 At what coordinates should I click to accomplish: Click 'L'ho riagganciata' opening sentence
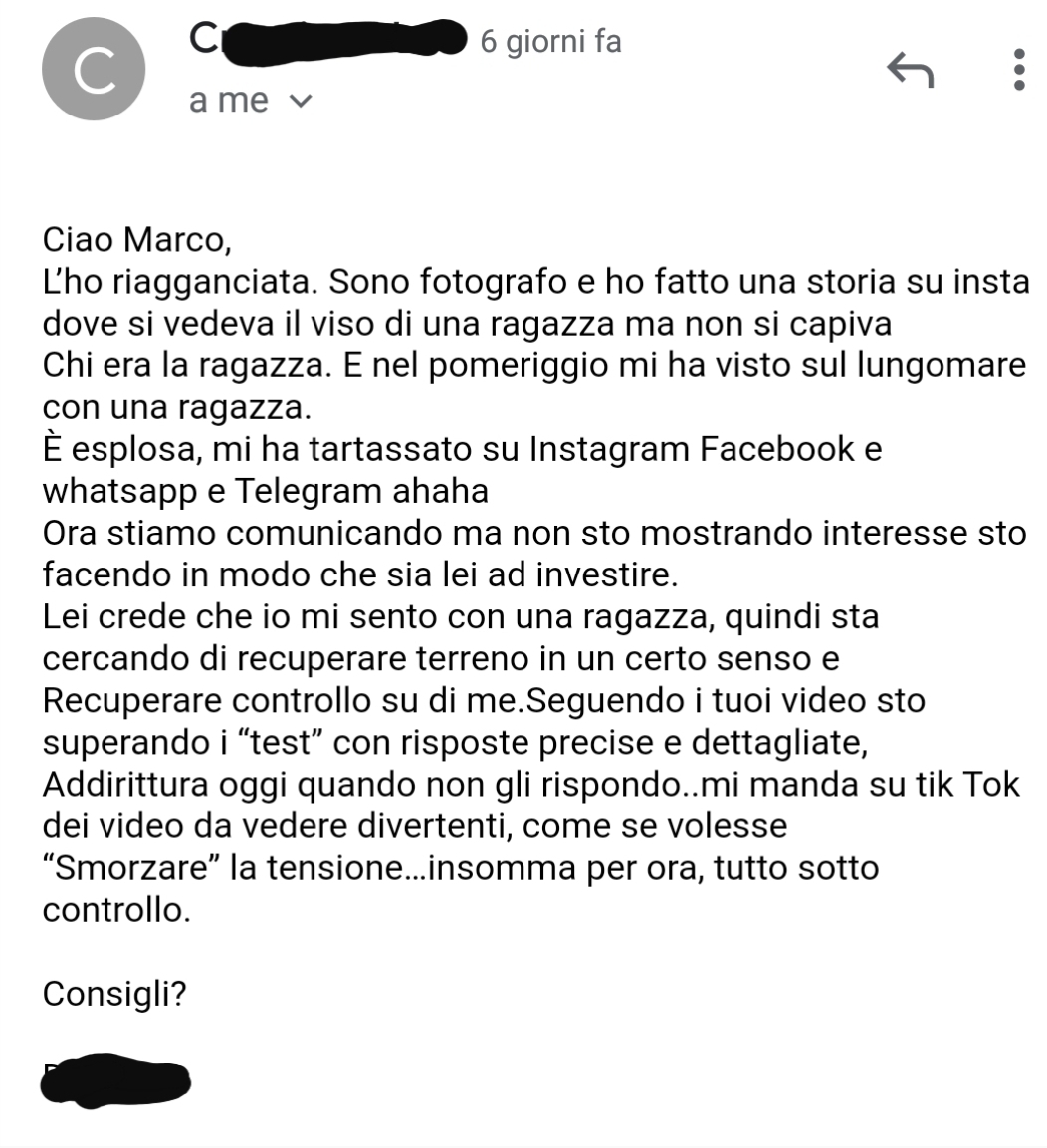click(180, 282)
